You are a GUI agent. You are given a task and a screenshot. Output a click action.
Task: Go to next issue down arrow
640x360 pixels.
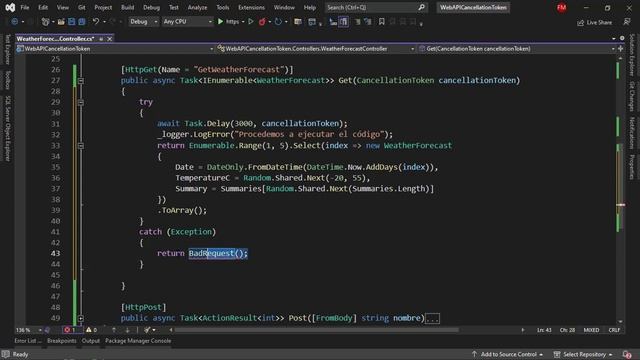pos(127,330)
